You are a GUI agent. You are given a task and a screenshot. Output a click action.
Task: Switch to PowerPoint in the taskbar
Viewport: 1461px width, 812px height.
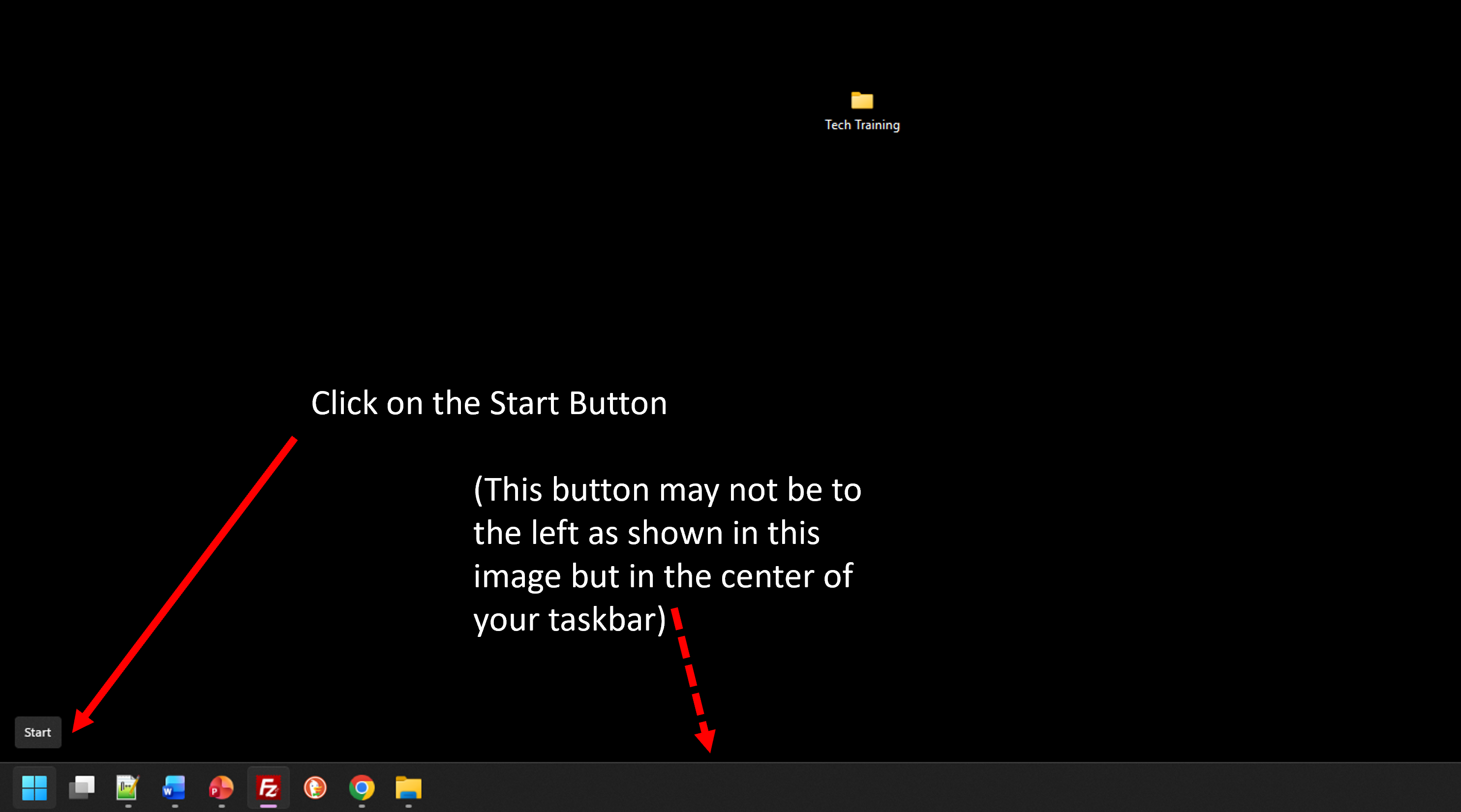[x=221, y=787]
